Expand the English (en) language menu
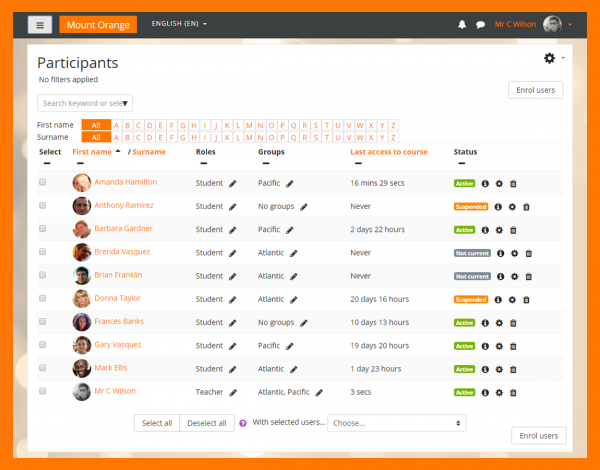 (x=179, y=23)
